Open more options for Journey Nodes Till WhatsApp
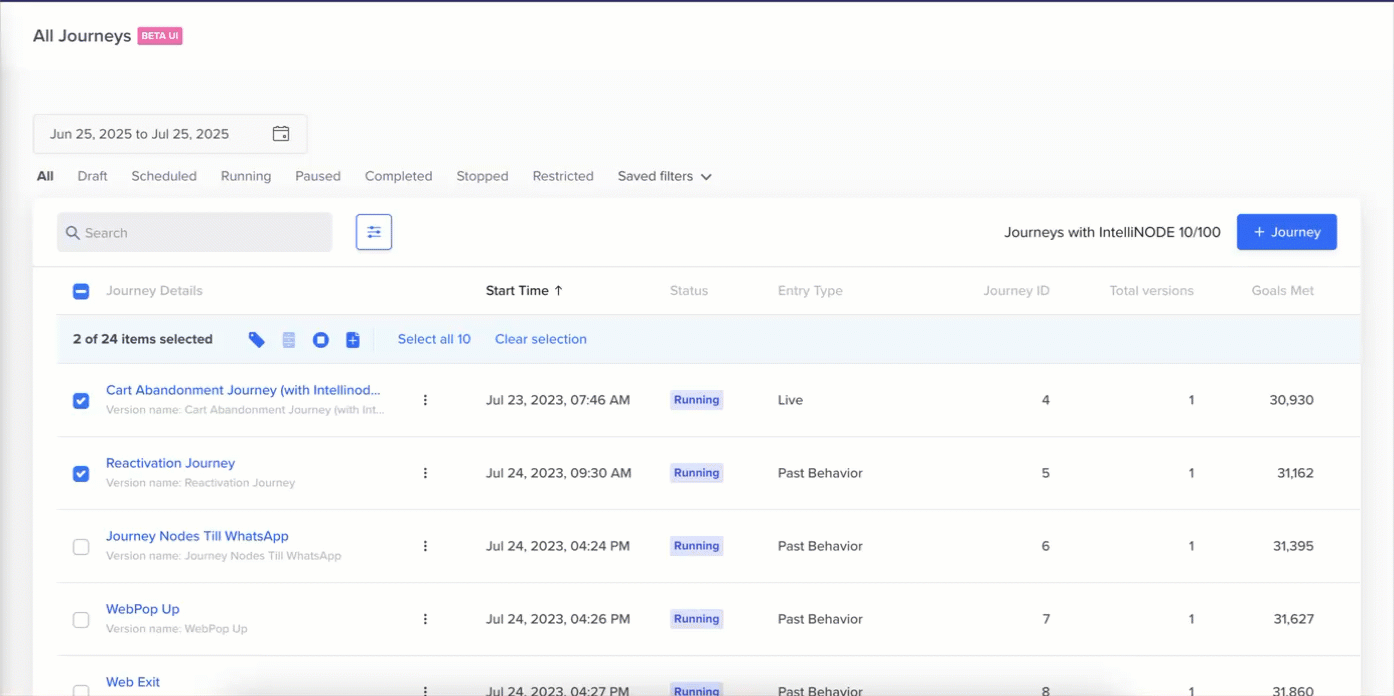Viewport: 1394px width, 696px height. pyautogui.click(x=425, y=546)
